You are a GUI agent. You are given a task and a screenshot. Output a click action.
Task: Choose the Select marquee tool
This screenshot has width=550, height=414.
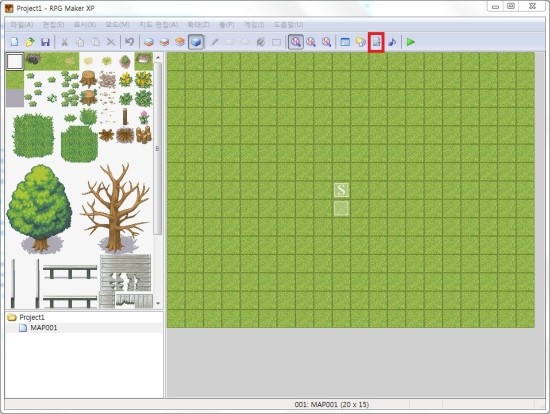276,42
